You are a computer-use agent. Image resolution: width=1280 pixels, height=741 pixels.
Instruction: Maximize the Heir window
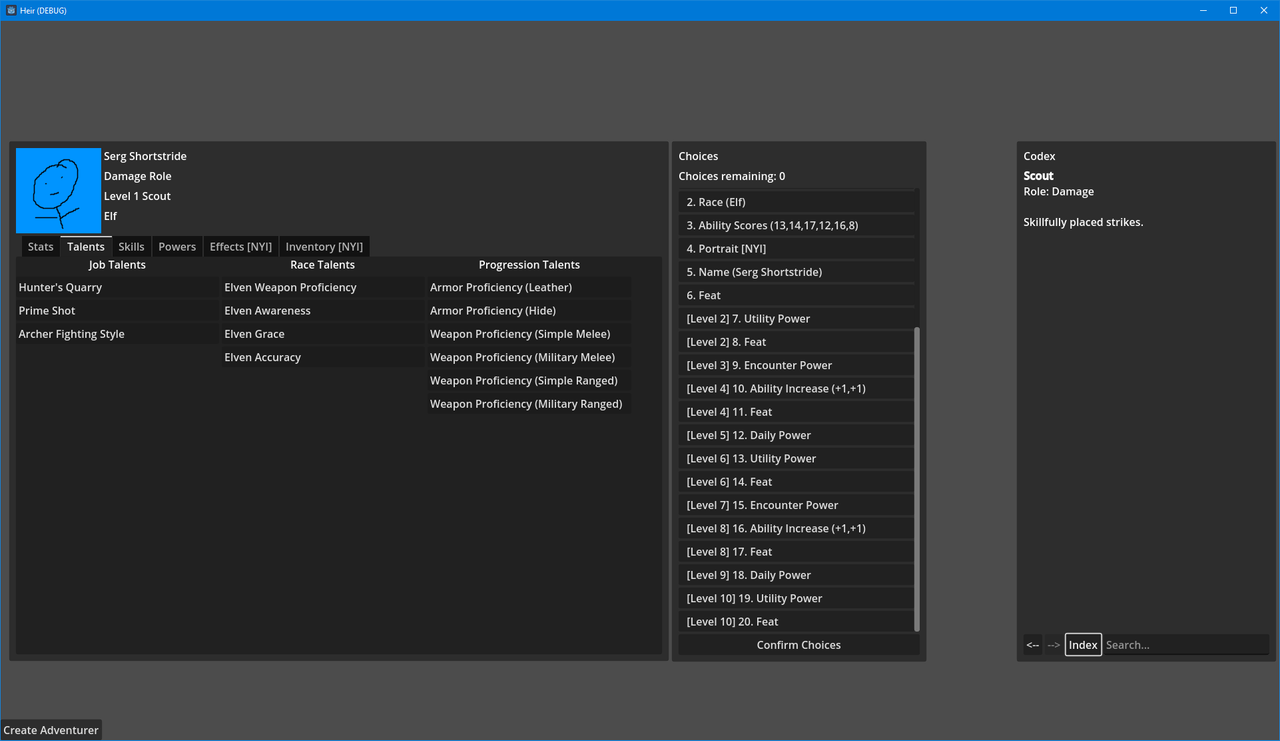[x=1233, y=10]
